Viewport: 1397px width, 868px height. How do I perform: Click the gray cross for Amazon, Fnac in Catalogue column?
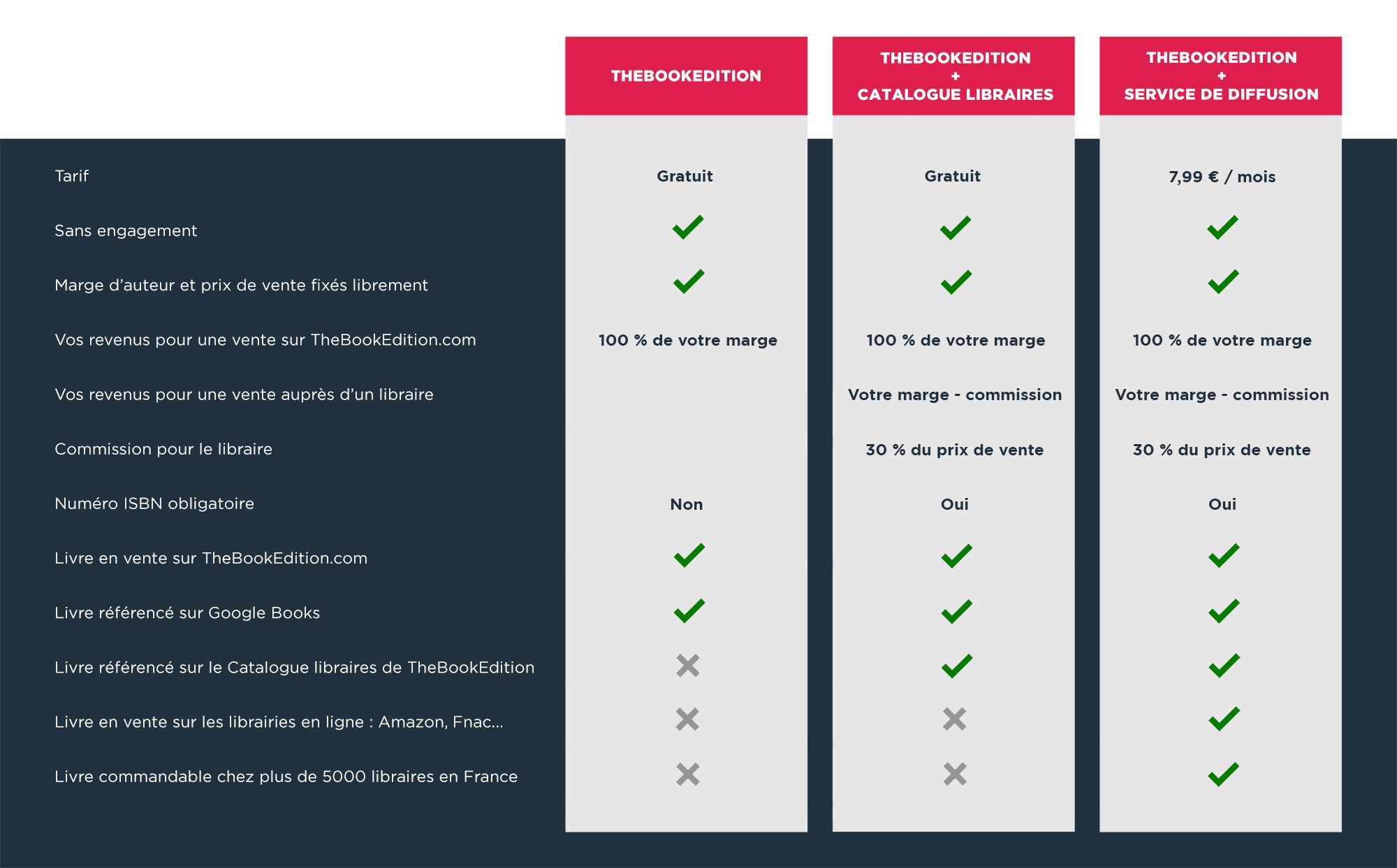(955, 719)
